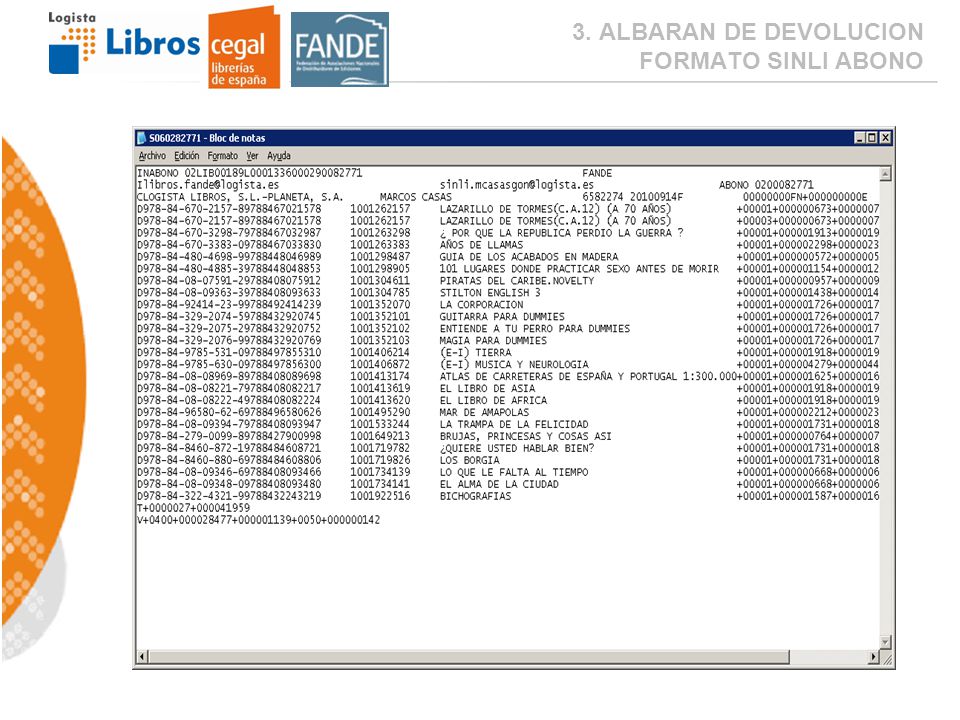Click the heading 3. ALBARAN DE DEVOLUCION
The image size is (960, 720).
tap(748, 32)
